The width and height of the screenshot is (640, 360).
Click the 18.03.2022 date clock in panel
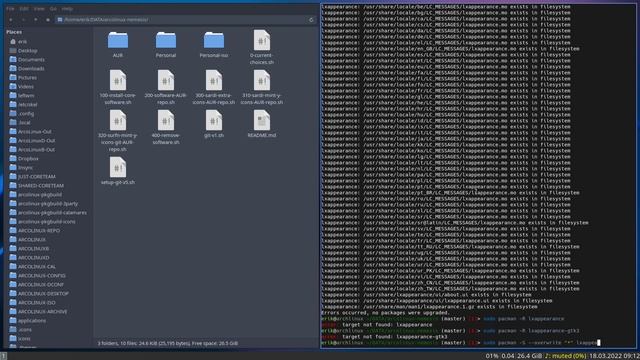tap(614, 356)
